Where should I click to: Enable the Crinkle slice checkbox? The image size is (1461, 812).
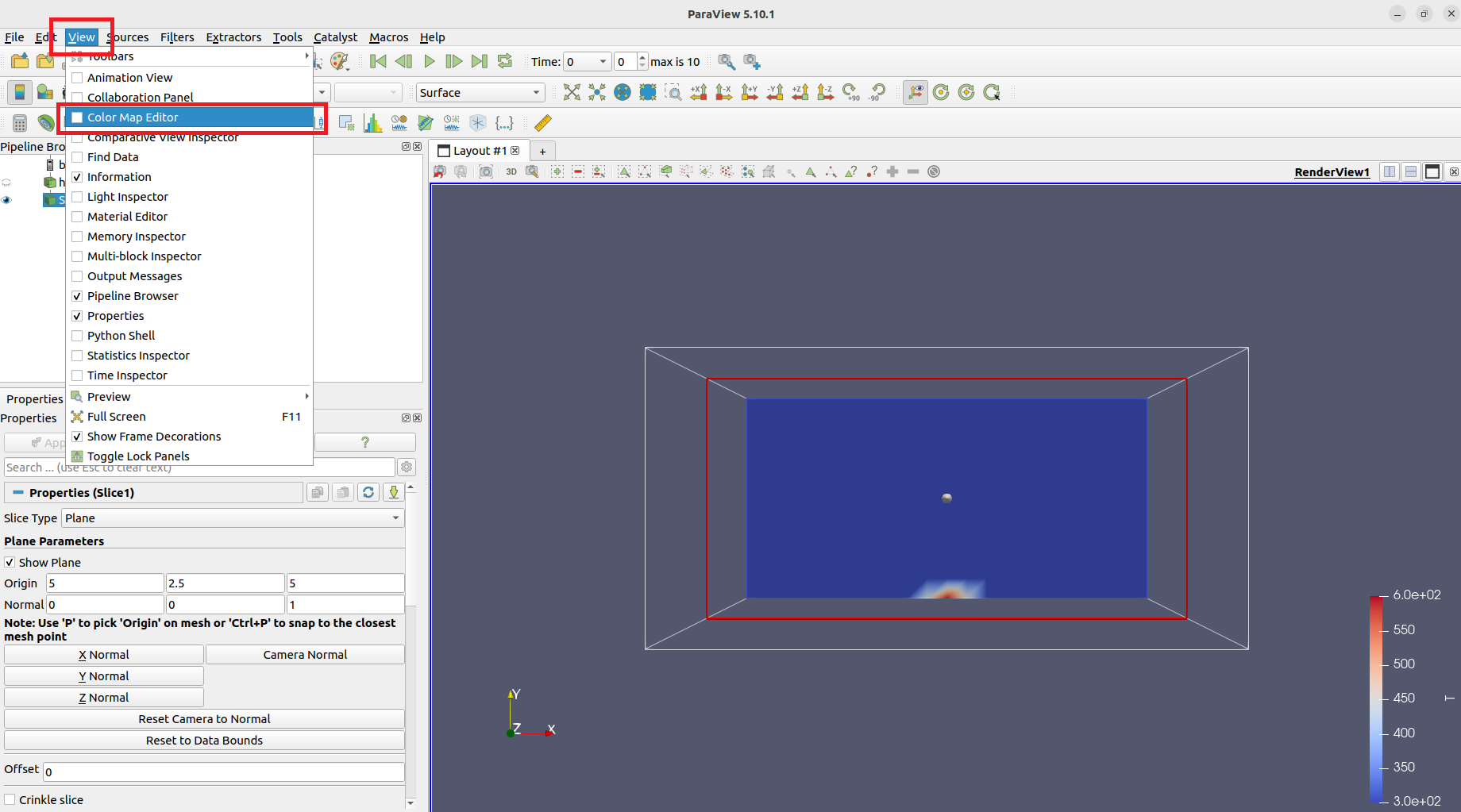tap(10, 800)
